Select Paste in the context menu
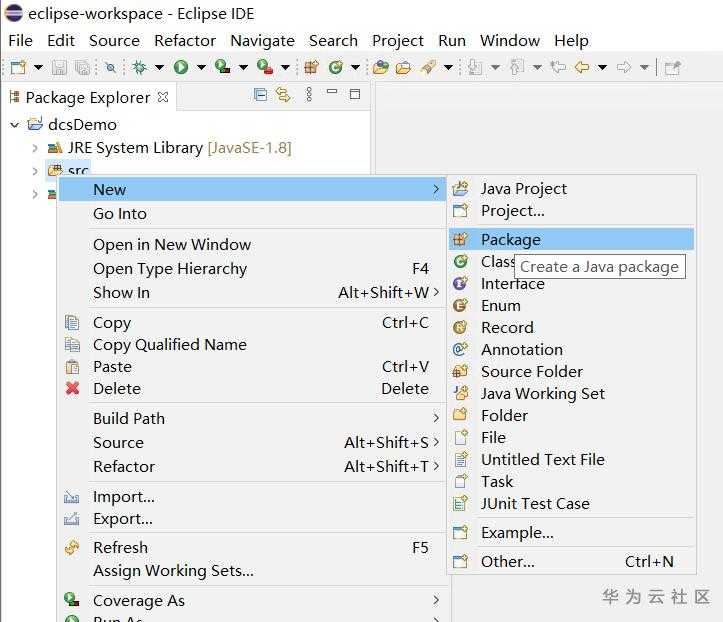This screenshot has width=723, height=622. coord(252,367)
